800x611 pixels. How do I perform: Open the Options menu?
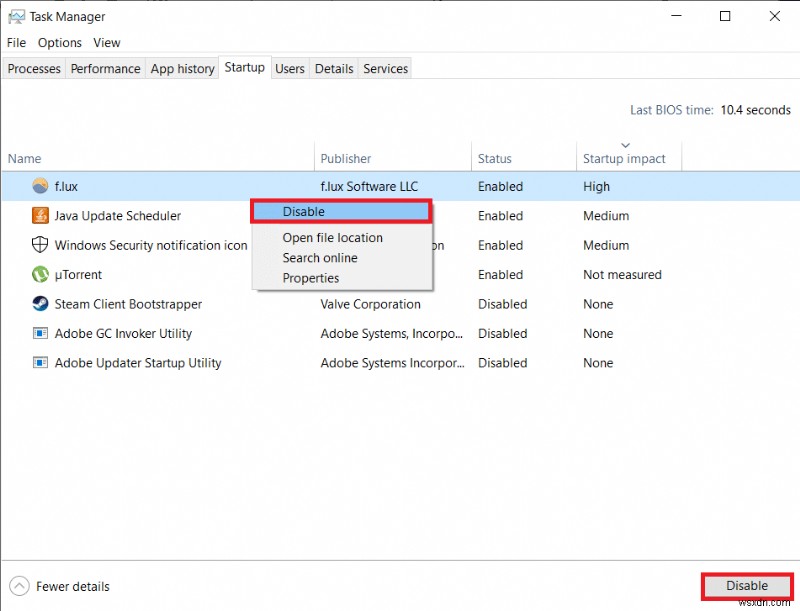59,42
